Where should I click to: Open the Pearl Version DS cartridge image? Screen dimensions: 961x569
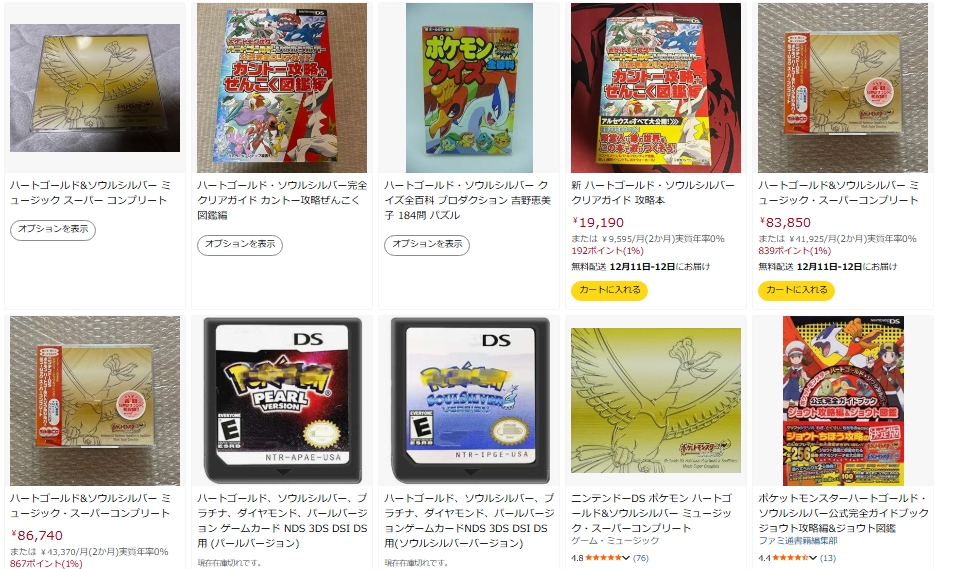coord(283,400)
